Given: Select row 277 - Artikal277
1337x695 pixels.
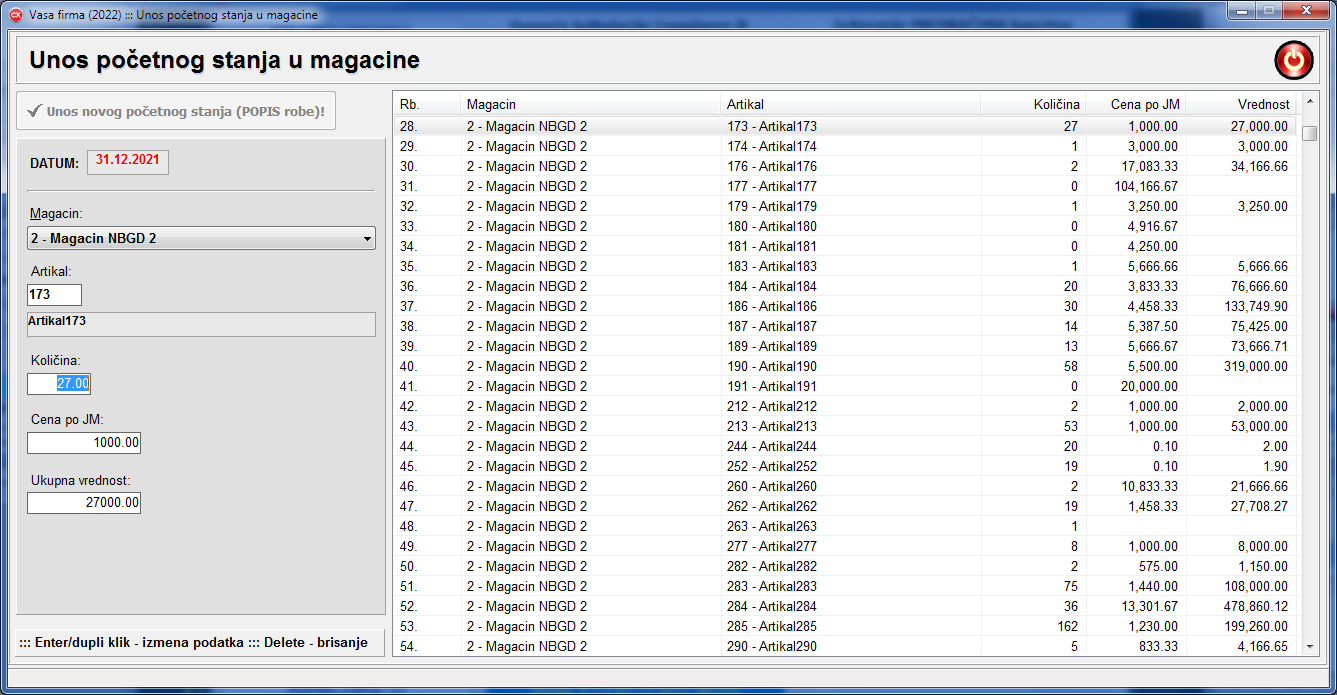Looking at the screenshot, I should [845, 546].
